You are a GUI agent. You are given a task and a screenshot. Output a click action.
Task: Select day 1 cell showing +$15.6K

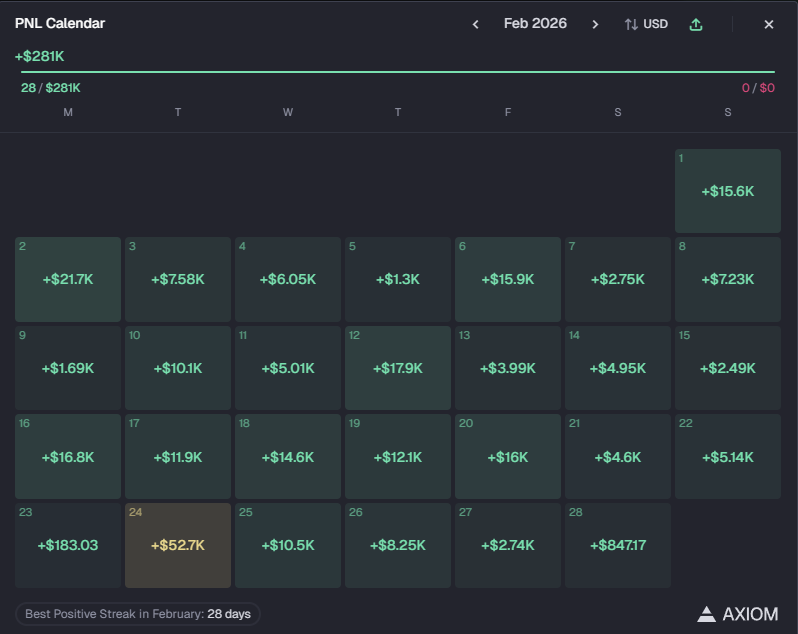728,191
